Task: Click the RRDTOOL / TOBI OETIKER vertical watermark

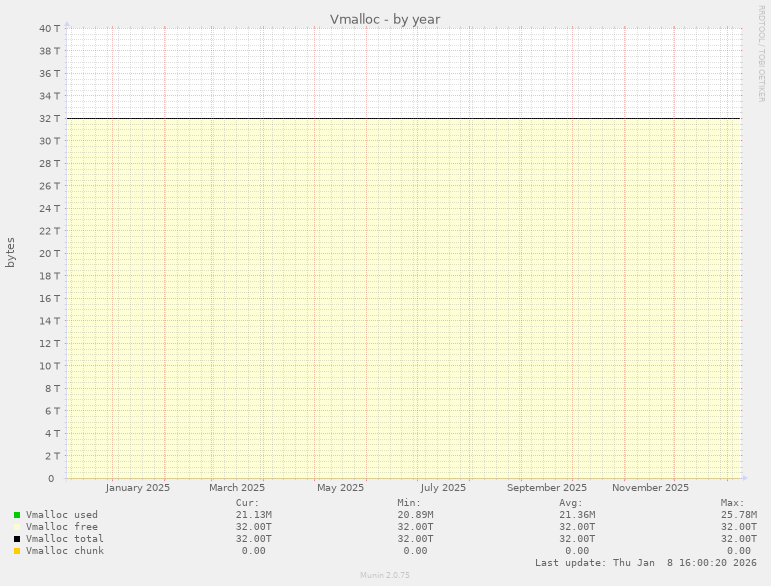Action: (x=761, y=52)
